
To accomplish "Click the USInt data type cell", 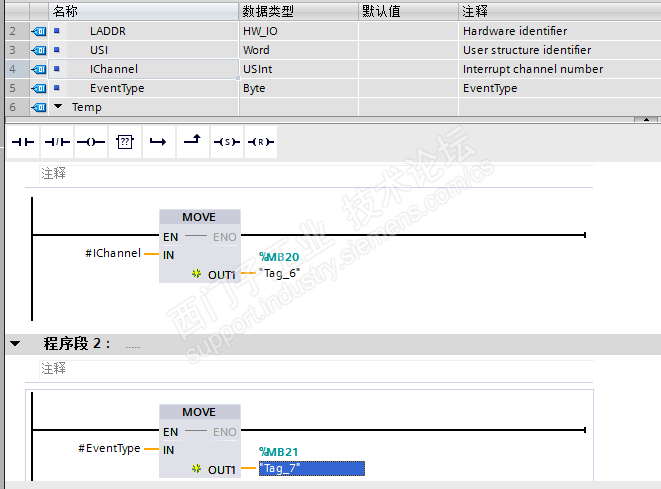I will 298,69.
